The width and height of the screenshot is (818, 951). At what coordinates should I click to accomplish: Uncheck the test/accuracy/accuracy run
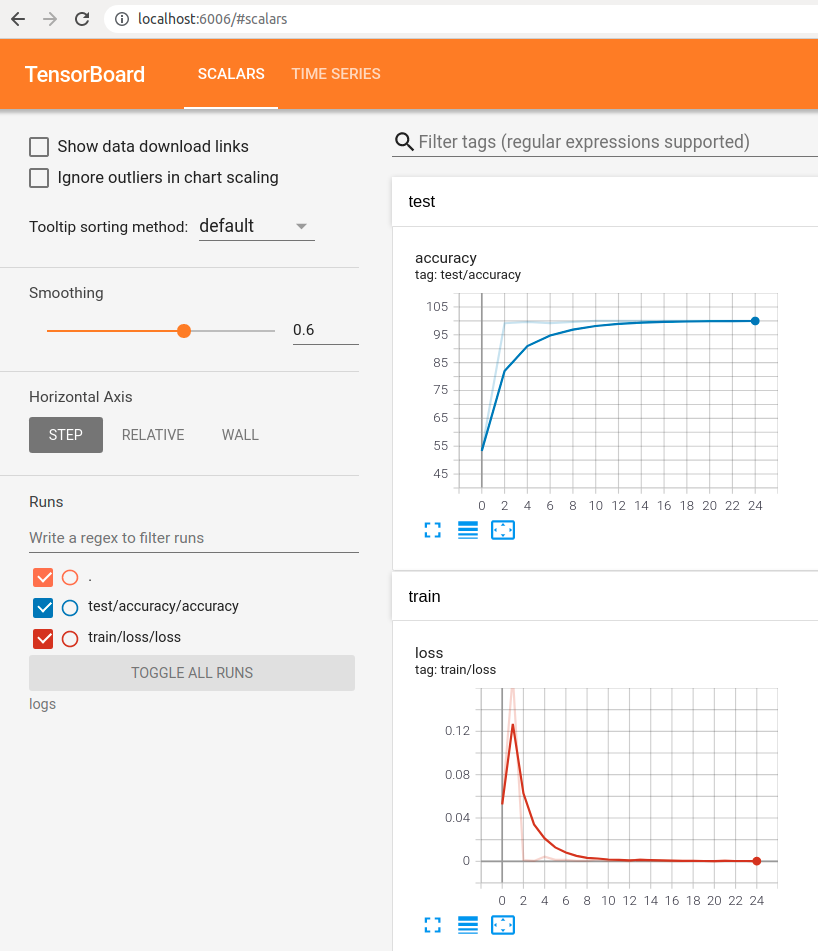tap(43, 607)
